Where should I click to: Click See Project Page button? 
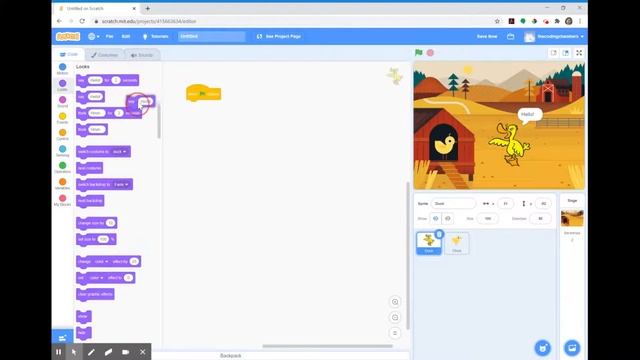click(279, 36)
